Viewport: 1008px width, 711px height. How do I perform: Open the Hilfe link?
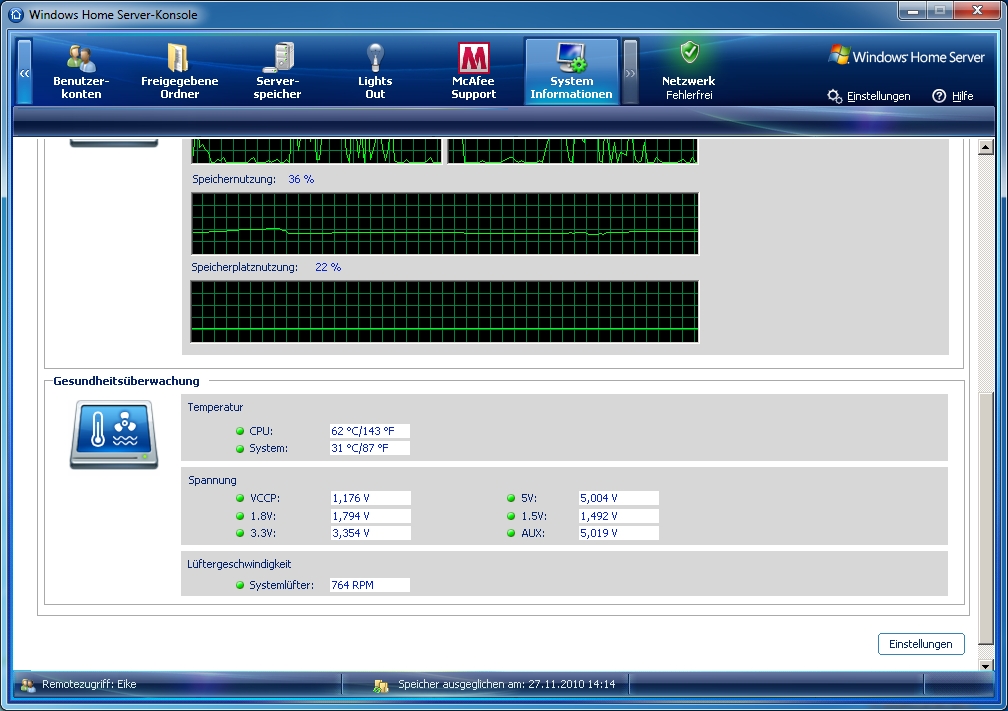(962, 96)
